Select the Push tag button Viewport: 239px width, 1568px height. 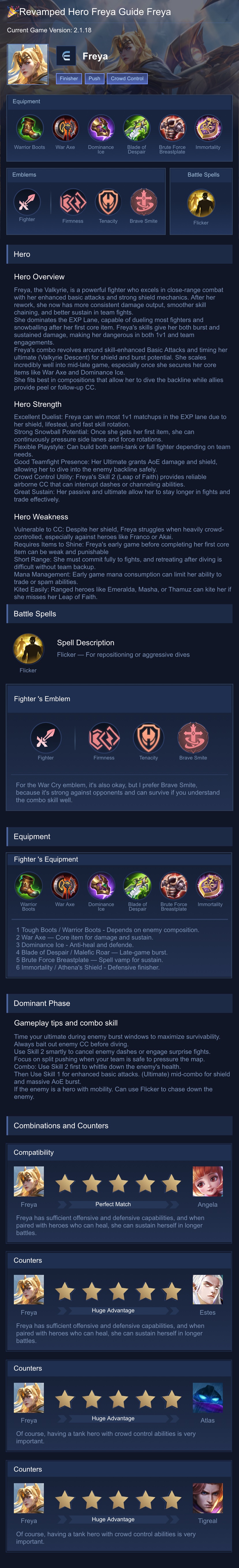[x=94, y=78]
